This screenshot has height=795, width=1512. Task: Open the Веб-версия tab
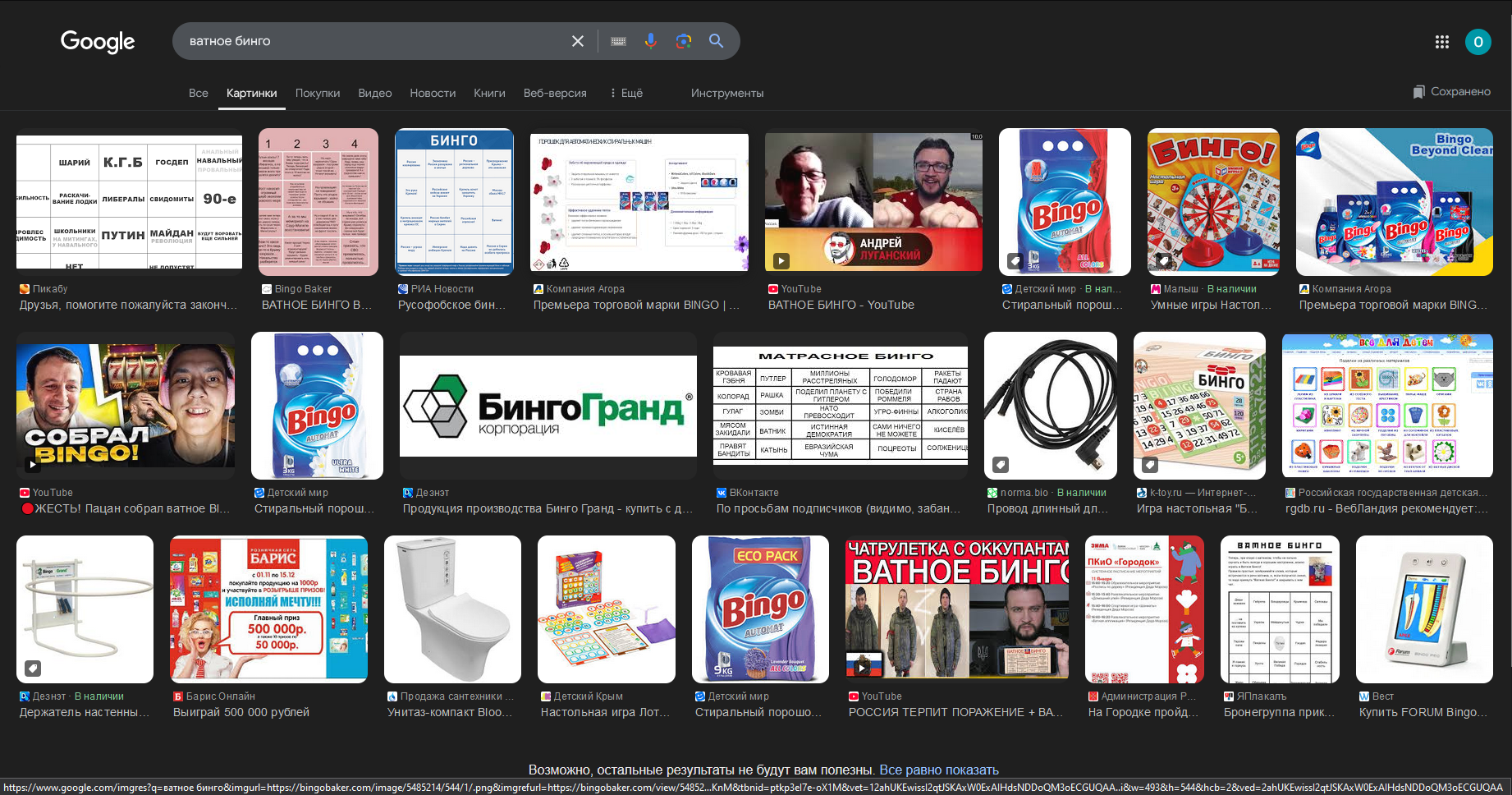555,93
